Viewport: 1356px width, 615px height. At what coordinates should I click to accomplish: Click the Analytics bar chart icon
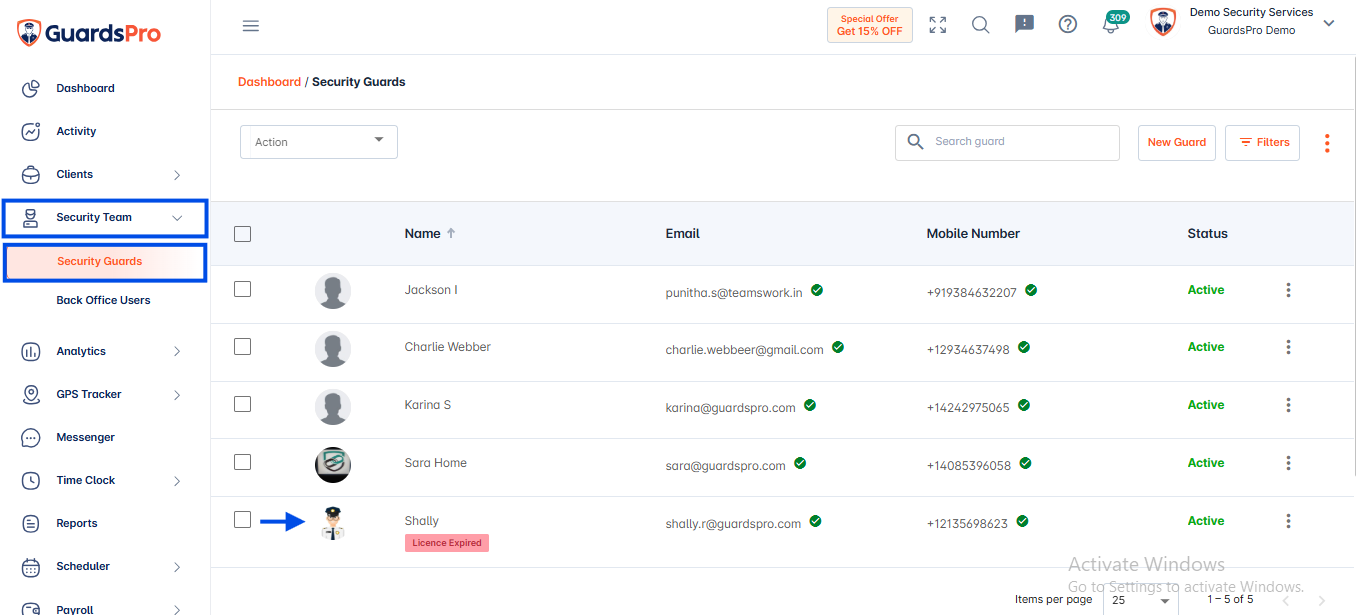click(x=31, y=352)
